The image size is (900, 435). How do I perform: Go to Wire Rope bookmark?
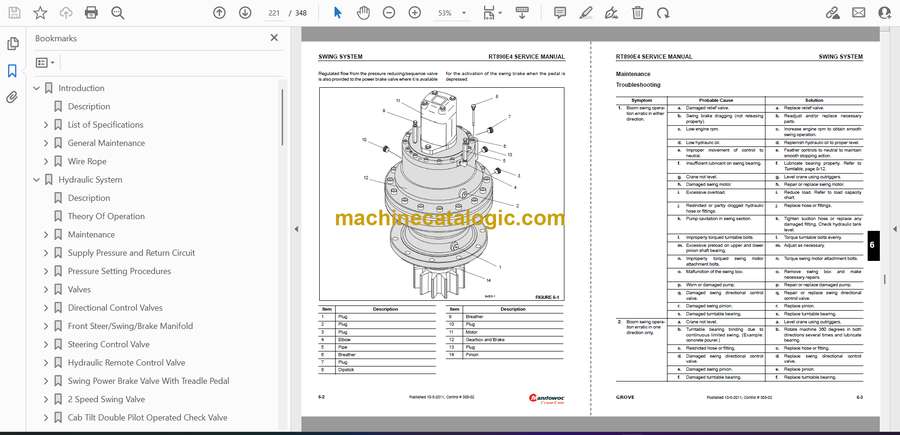[x=87, y=161]
